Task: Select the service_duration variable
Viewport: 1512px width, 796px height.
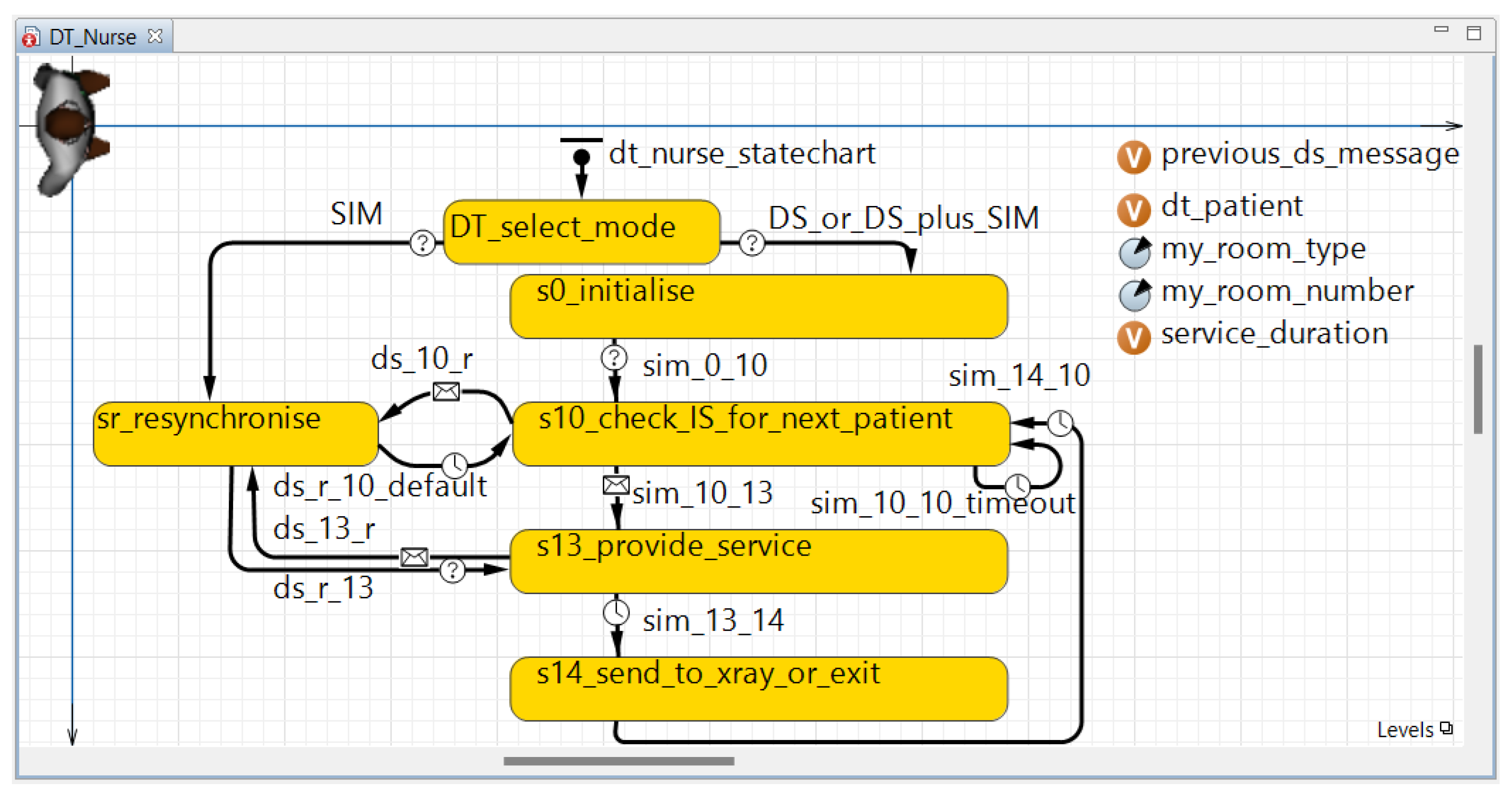Action: [1274, 334]
